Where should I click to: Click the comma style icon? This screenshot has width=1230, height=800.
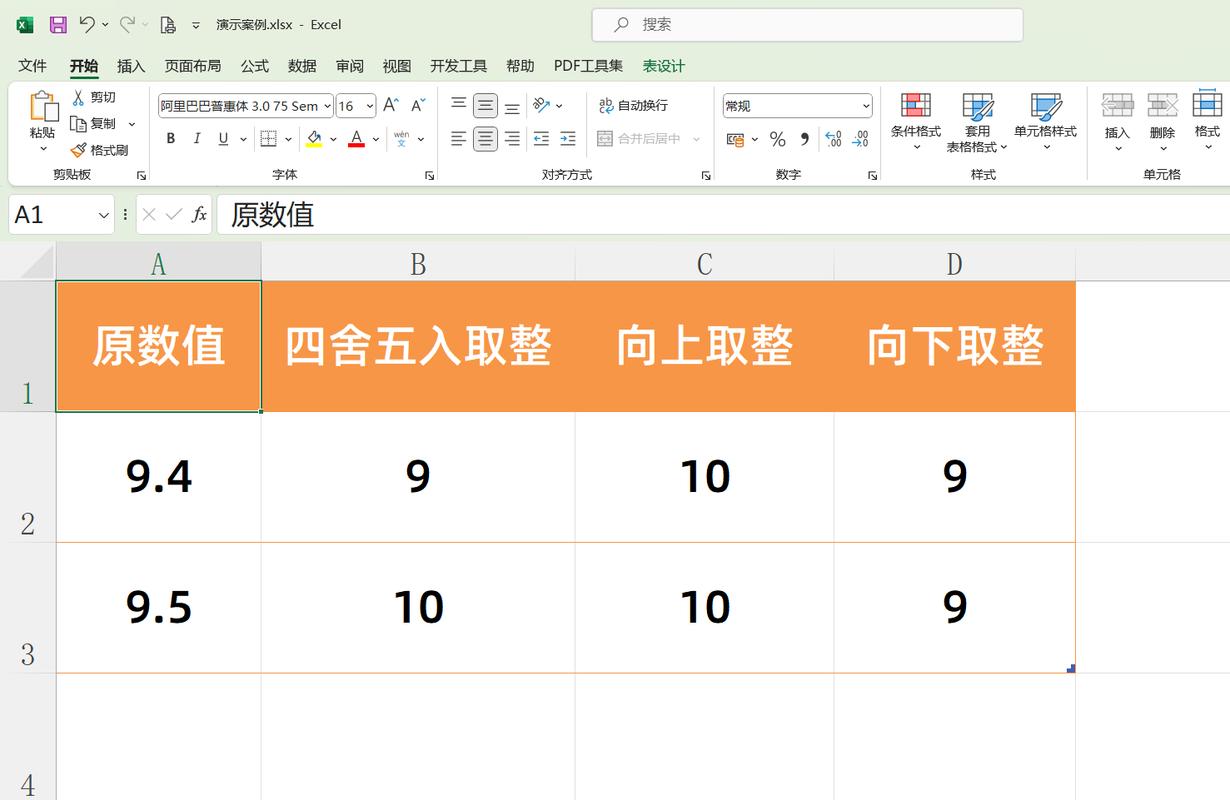tap(804, 139)
